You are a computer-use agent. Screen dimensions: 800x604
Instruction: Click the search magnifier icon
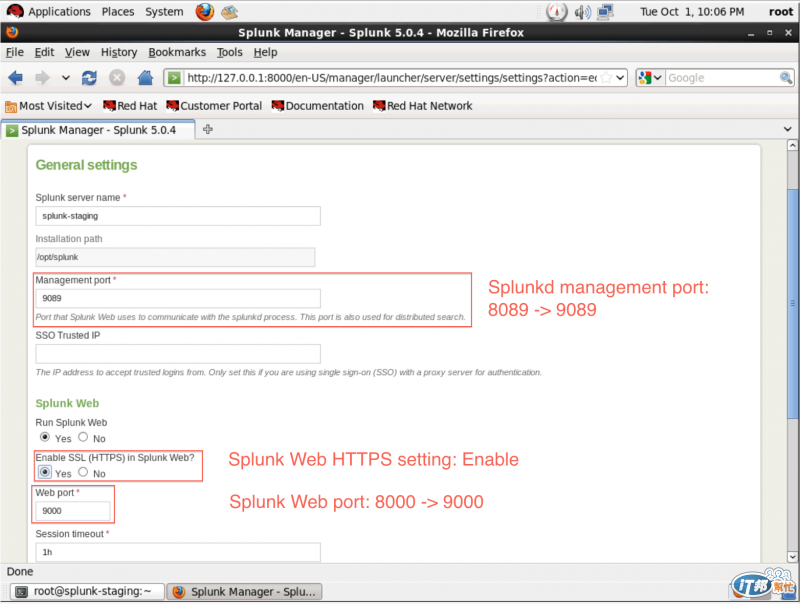(786, 78)
